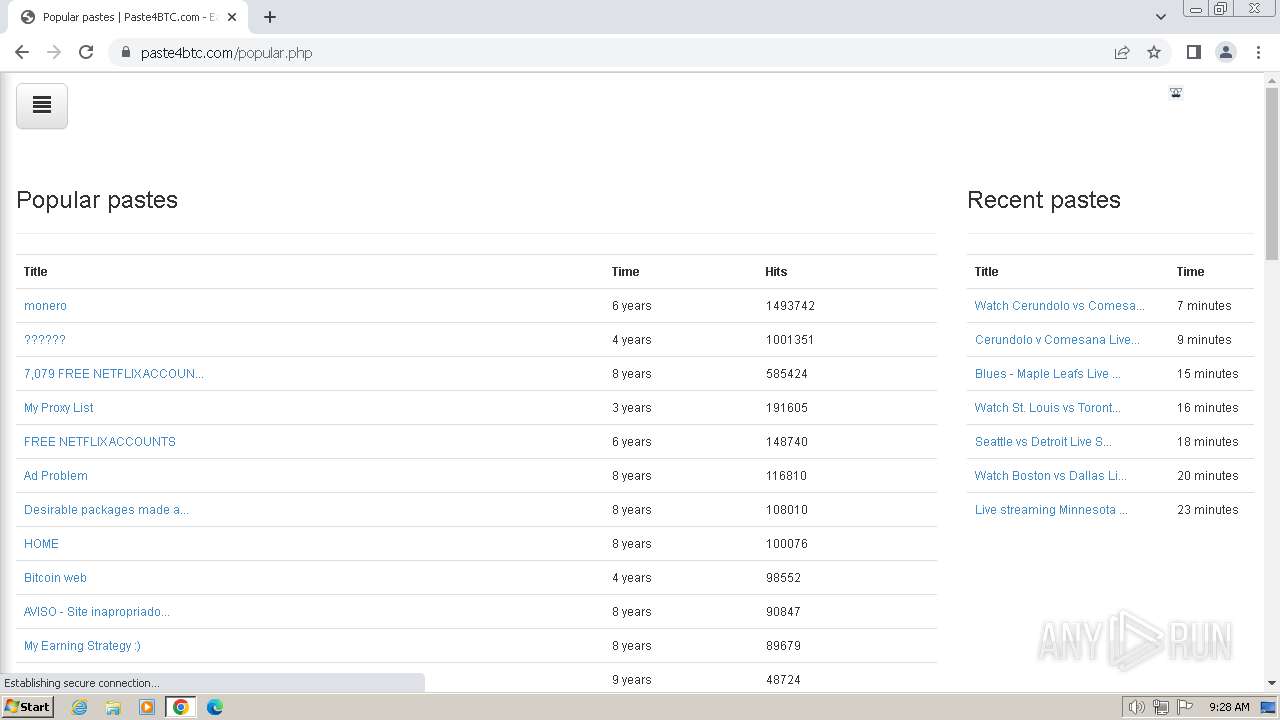Viewport: 1280px width, 720px height.
Task: Open 7,079 FREE NETFLIXACCOUN... paste
Action: coord(114,374)
